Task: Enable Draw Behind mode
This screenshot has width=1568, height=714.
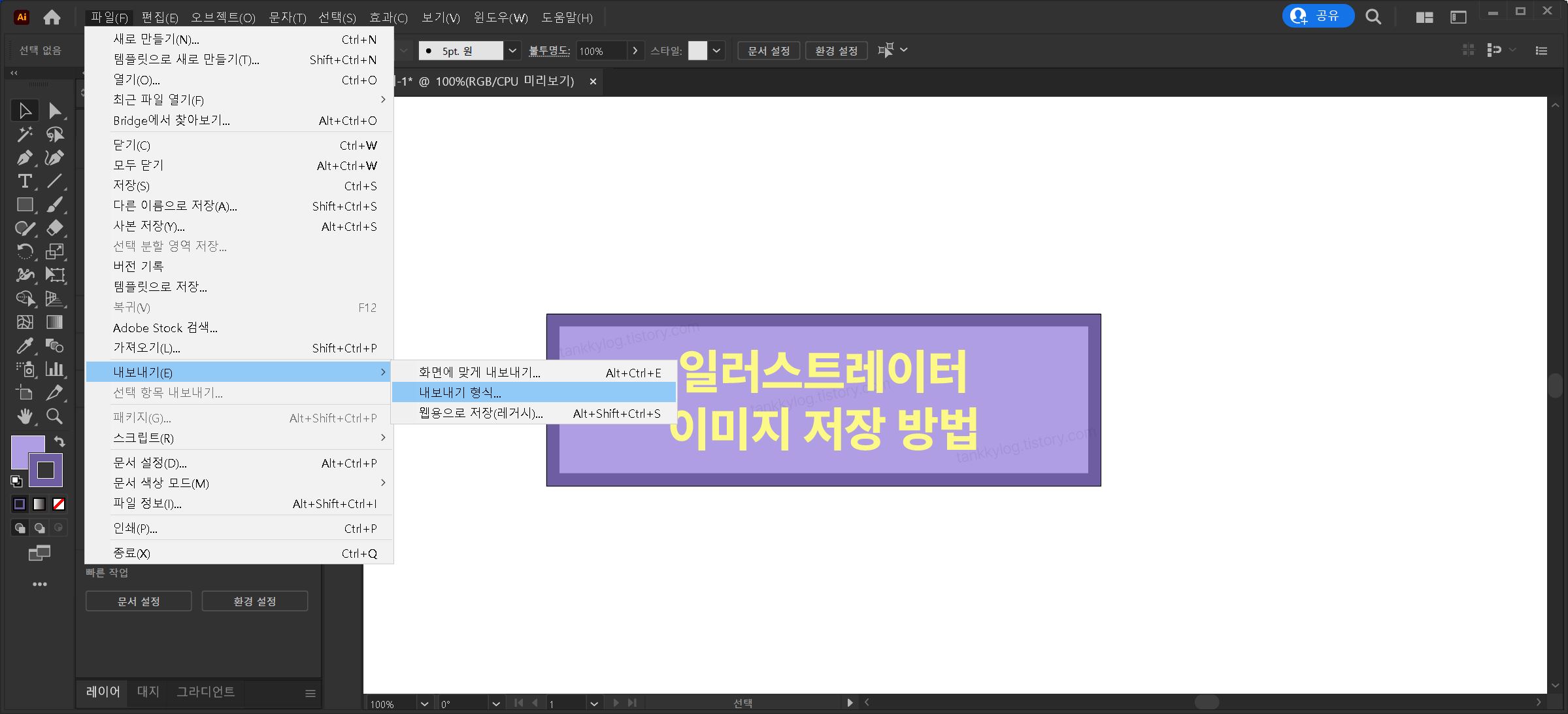Action: click(x=39, y=528)
